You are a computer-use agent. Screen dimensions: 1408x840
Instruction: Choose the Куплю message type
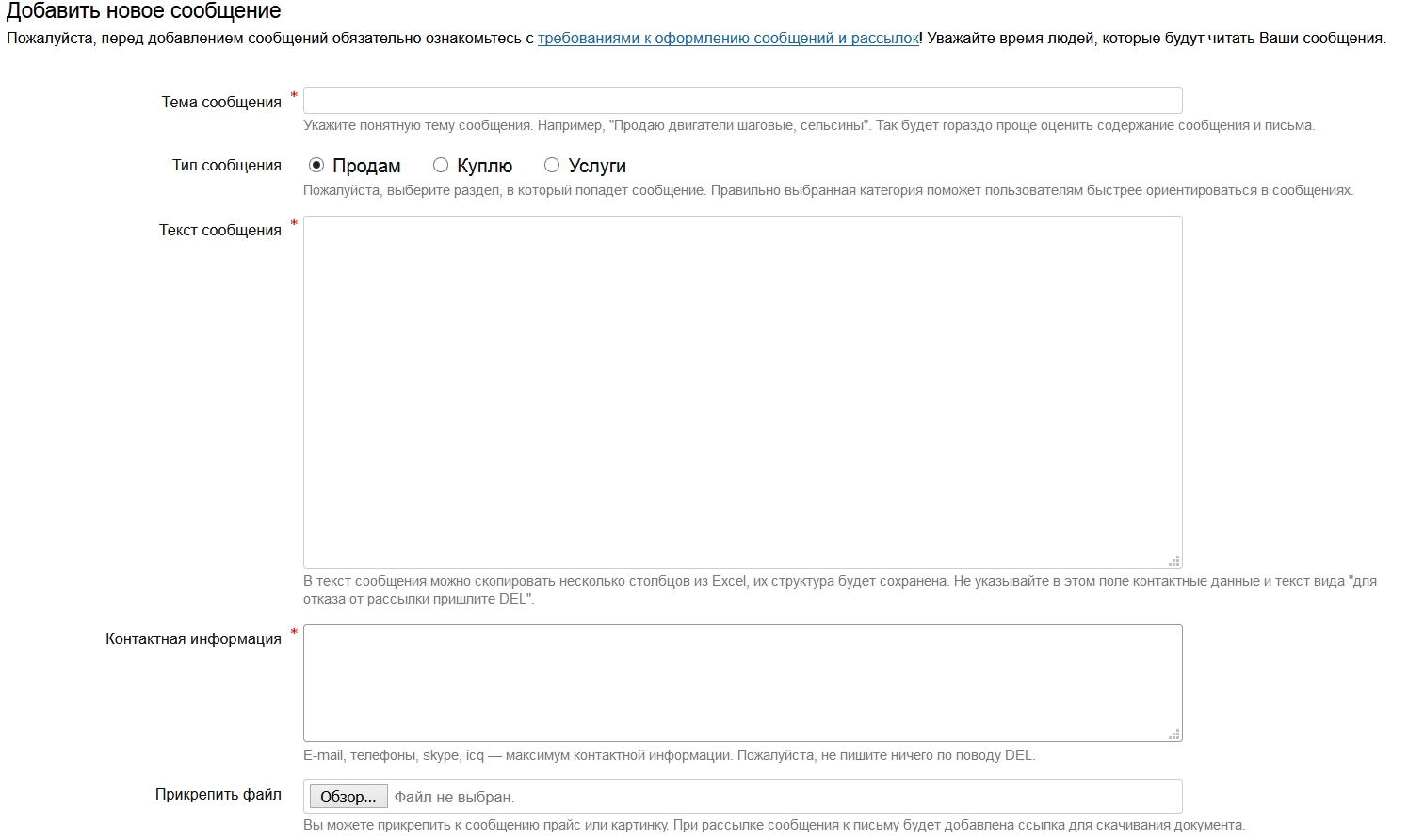pos(441,166)
